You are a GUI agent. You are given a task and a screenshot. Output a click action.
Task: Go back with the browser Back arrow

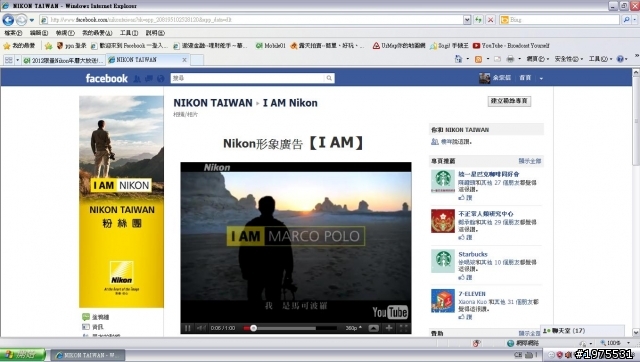click(8, 20)
